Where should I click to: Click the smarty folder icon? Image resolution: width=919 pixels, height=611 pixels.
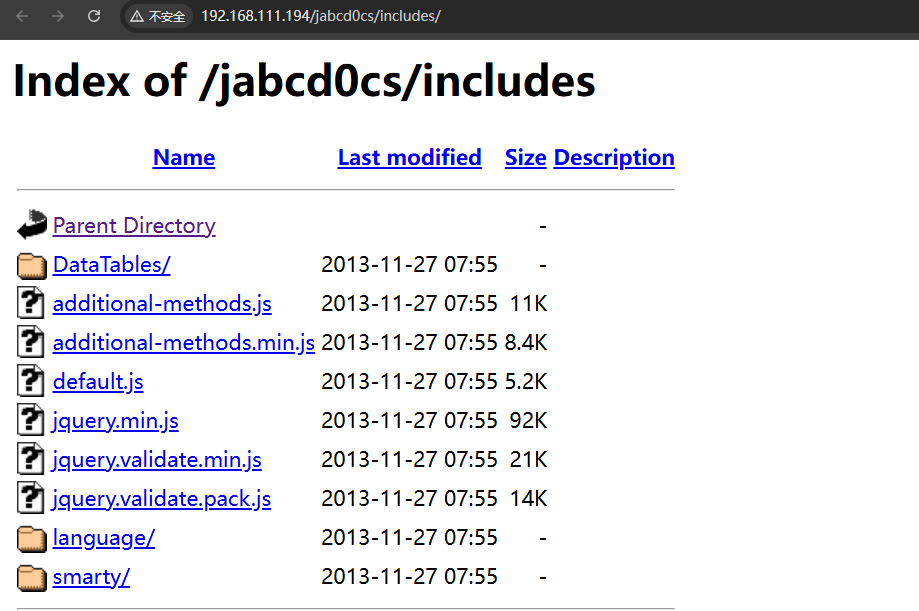[32, 577]
